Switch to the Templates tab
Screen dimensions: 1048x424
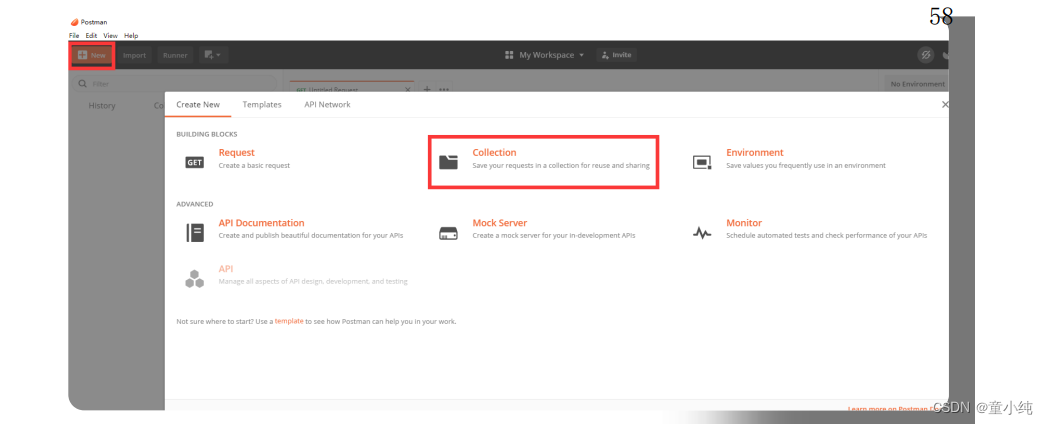pyautogui.click(x=262, y=104)
